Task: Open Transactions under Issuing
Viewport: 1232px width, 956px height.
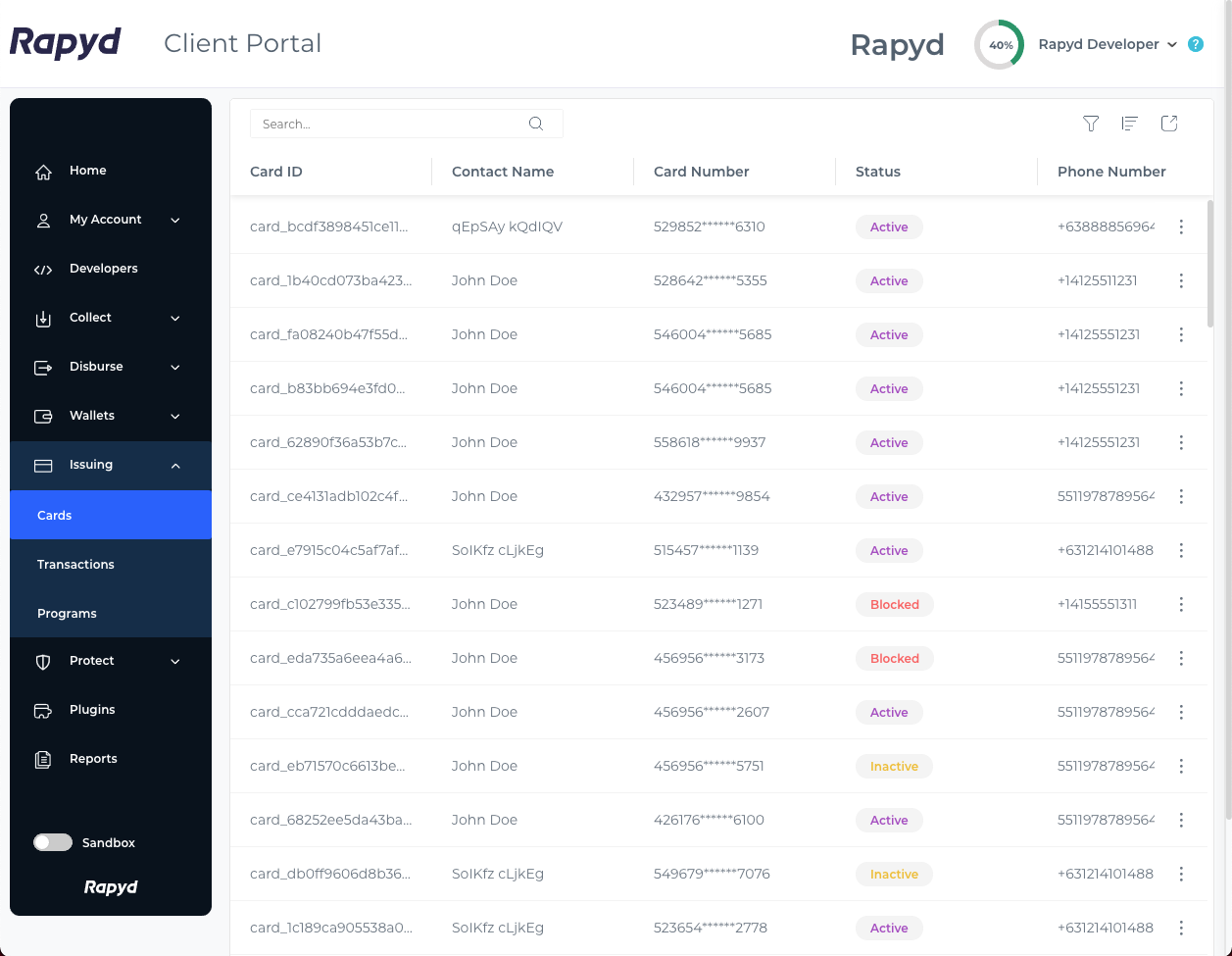Action: [111, 564]
